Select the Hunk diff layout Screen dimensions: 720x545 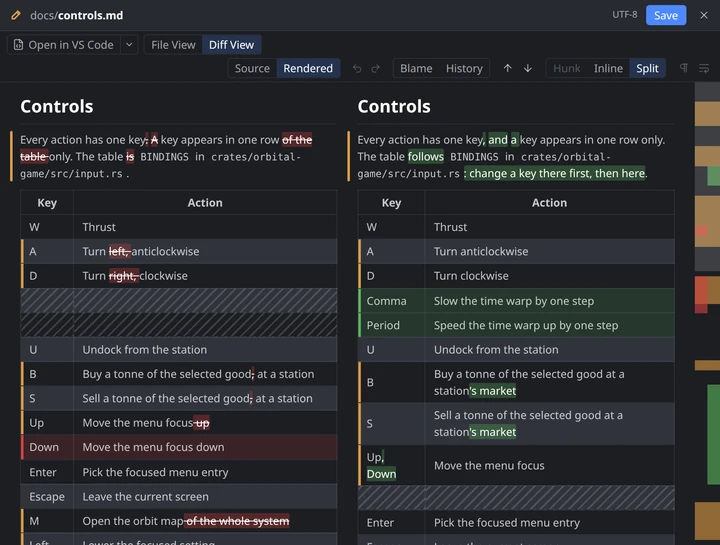(x=567, y=68)
